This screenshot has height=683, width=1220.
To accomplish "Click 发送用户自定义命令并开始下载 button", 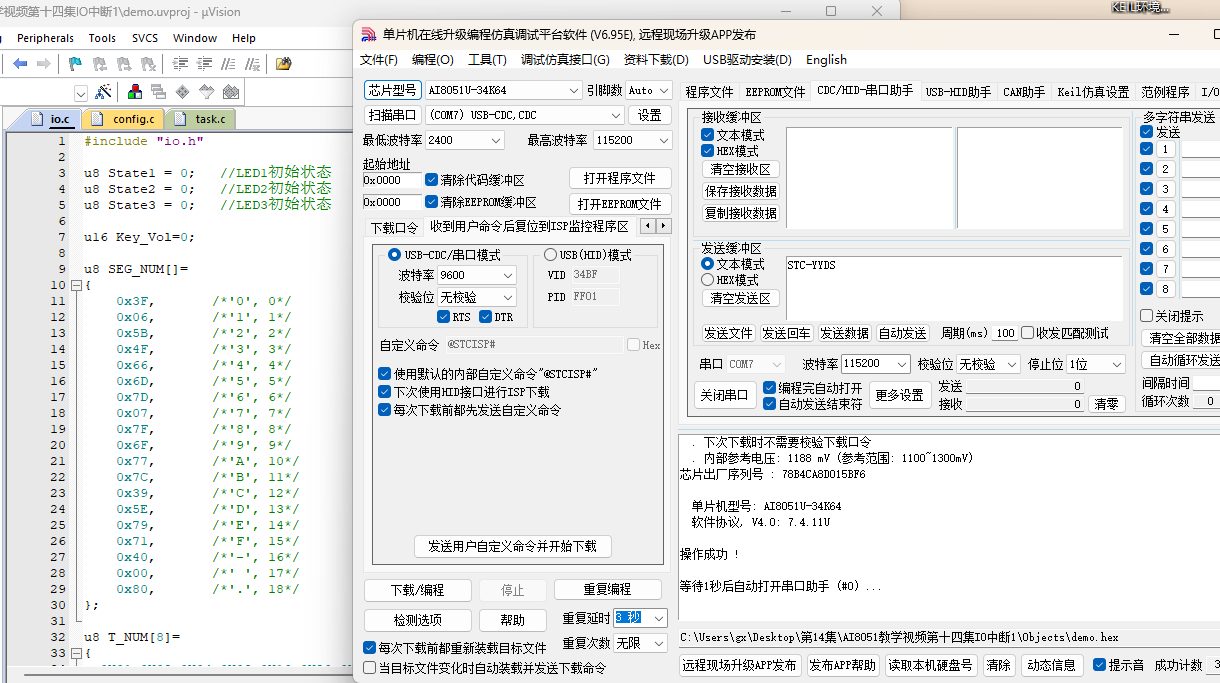I will [512, 546].
